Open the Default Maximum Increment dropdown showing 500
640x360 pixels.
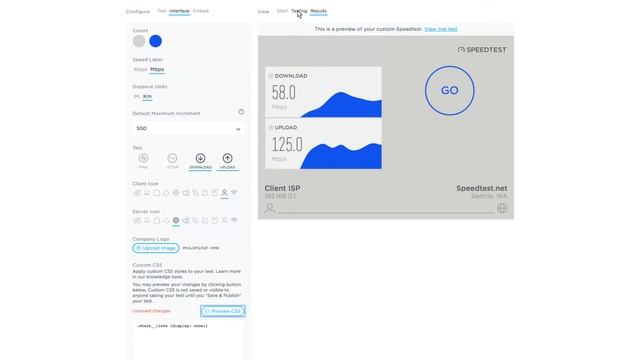pos(188,129)
